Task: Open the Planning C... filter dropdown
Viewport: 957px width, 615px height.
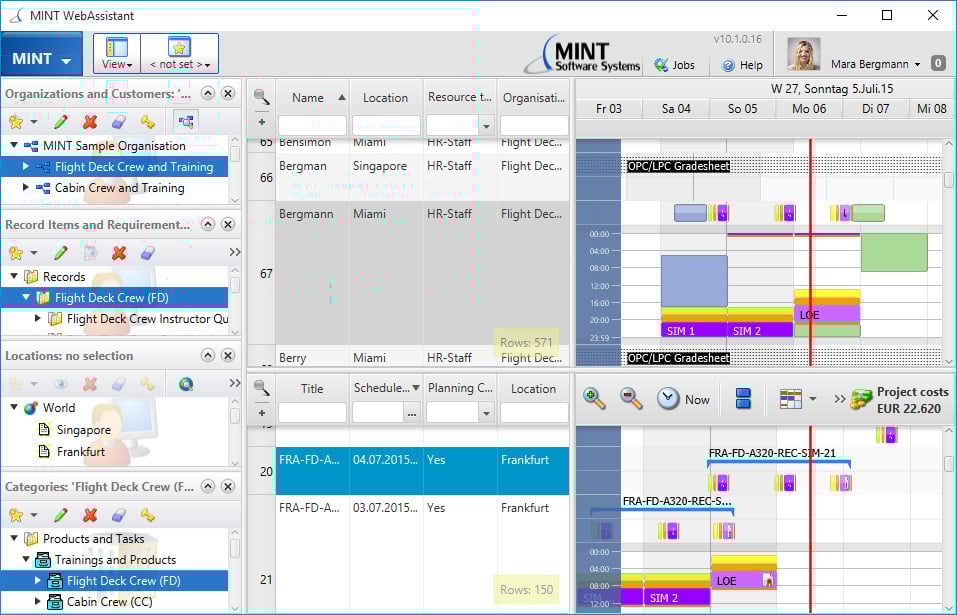Action: 486,413
